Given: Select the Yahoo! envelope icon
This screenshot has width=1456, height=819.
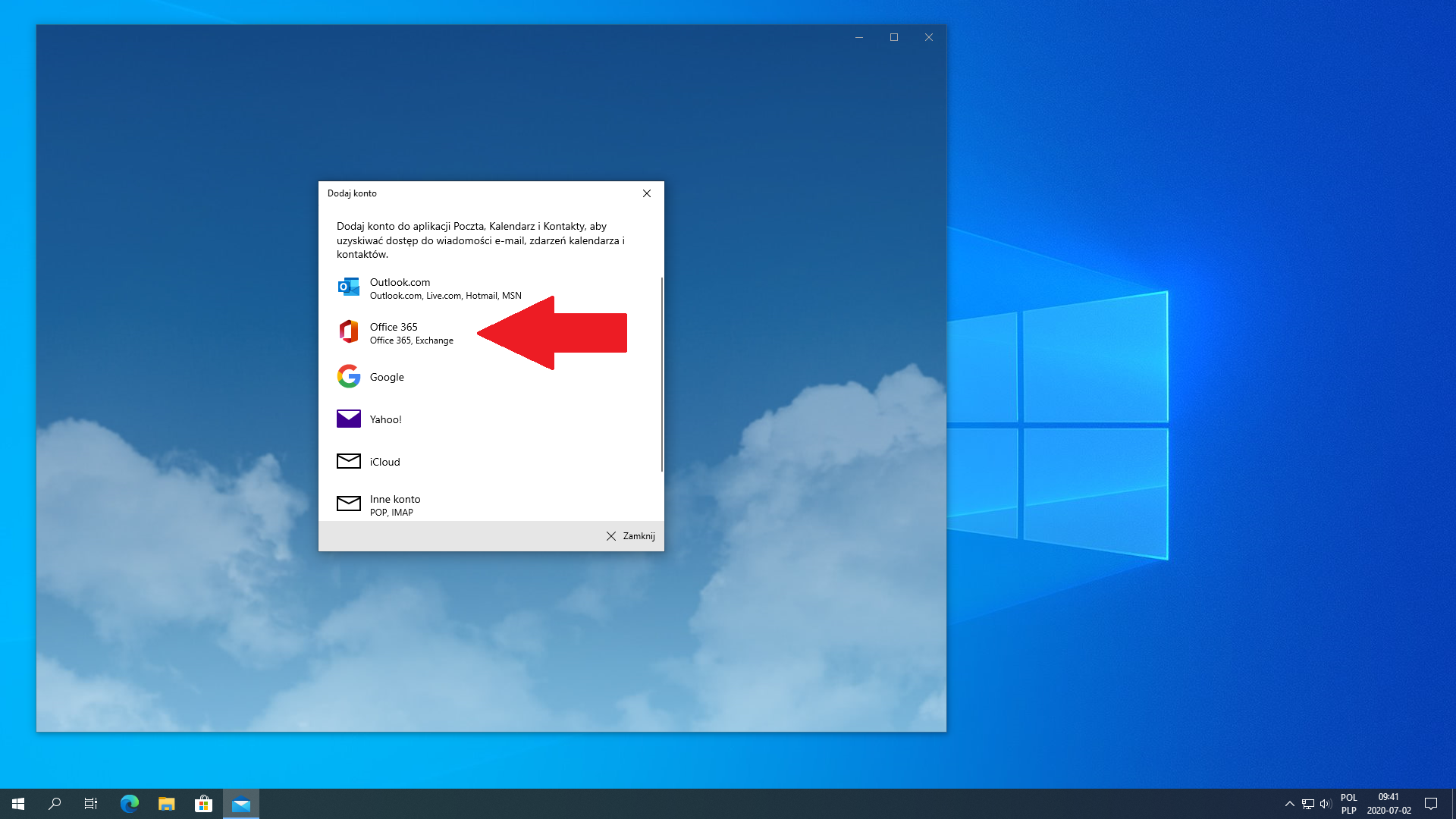Looking at the screenshot, I should click(x=349, y=419).
